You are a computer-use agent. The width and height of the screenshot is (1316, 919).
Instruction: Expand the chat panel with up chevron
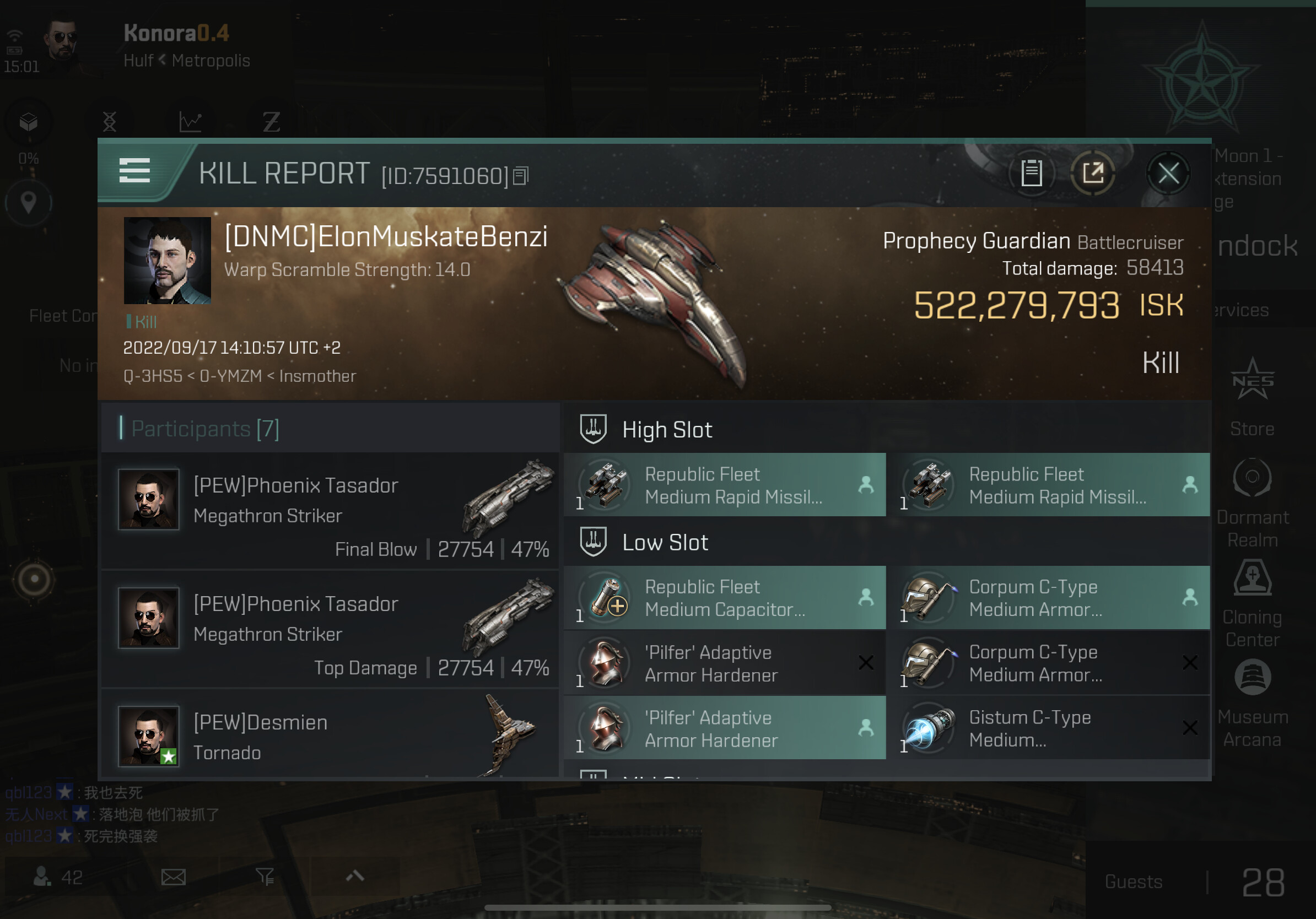click(x=355, y=875)
